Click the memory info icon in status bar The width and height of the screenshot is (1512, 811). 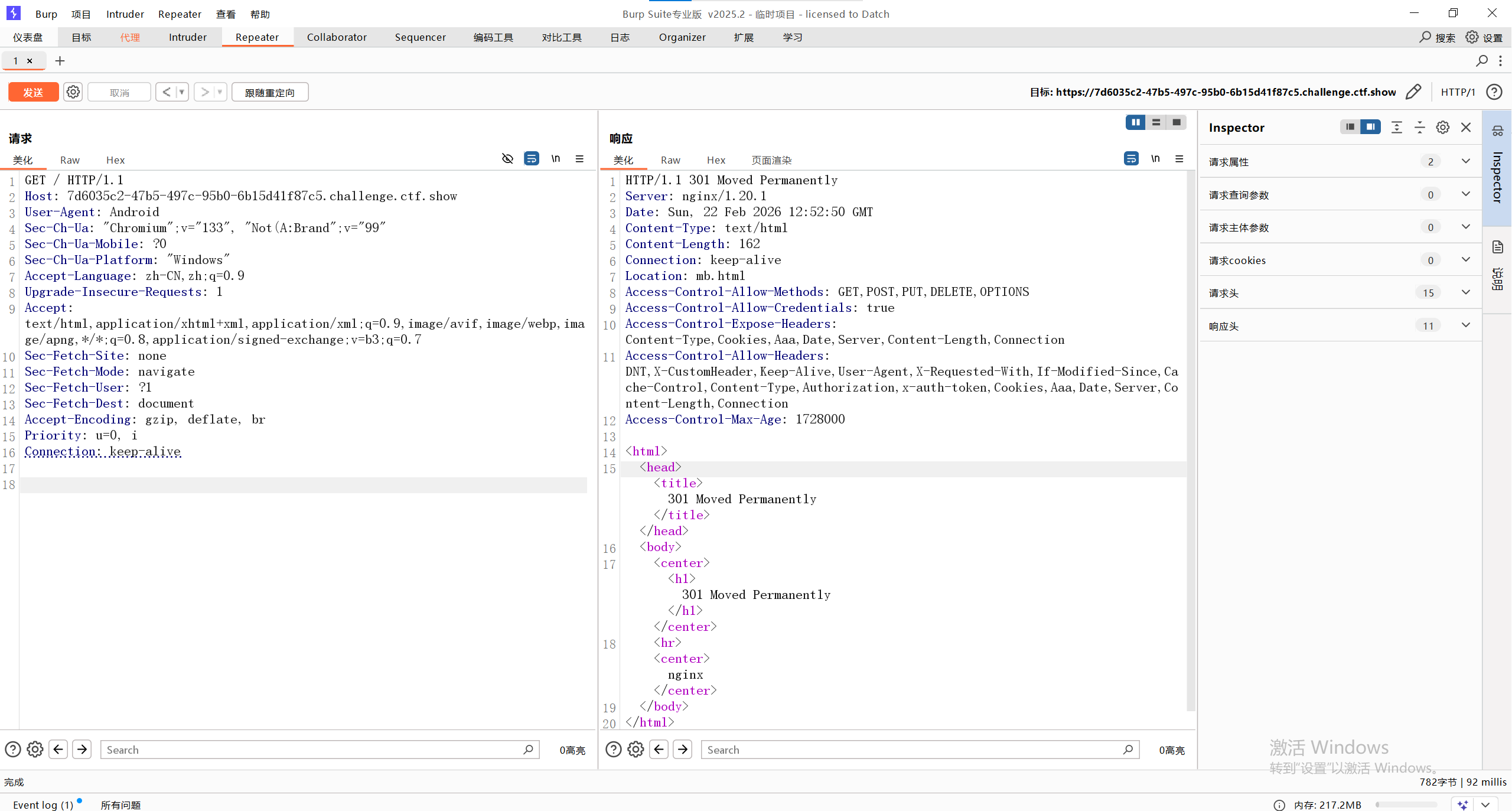(x=1279, y=805)
